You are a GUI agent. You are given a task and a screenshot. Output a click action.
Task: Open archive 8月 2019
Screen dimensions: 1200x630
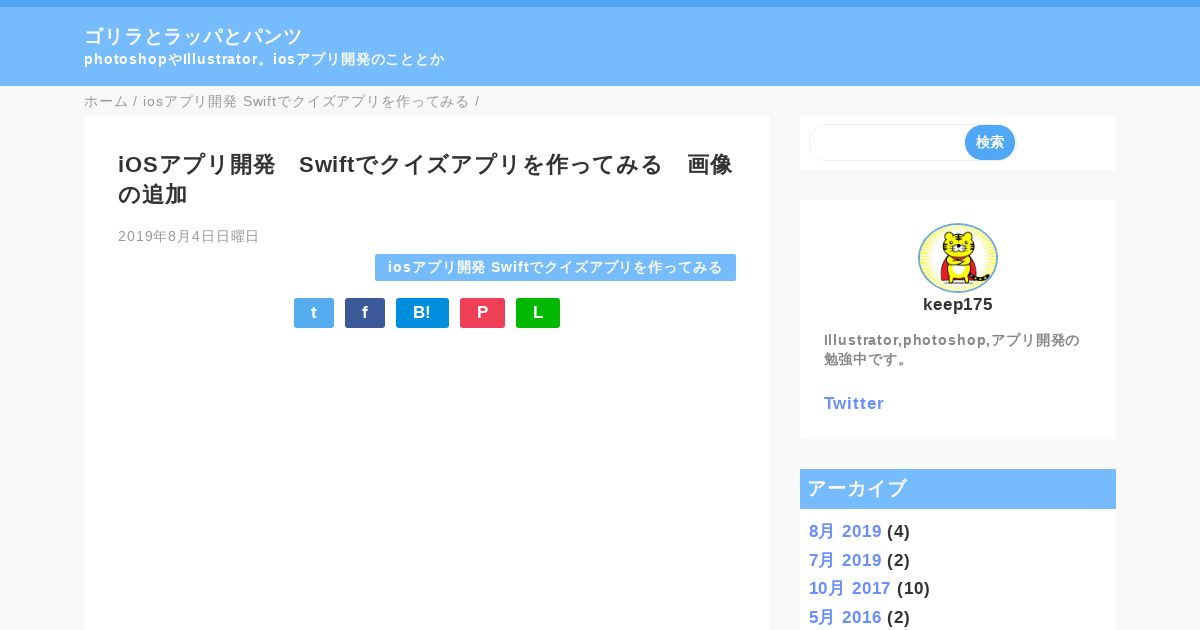click(x=845, y=531)
